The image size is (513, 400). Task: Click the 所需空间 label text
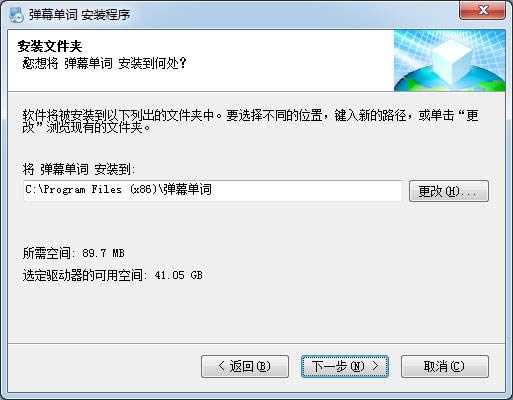tap(47, 253)
